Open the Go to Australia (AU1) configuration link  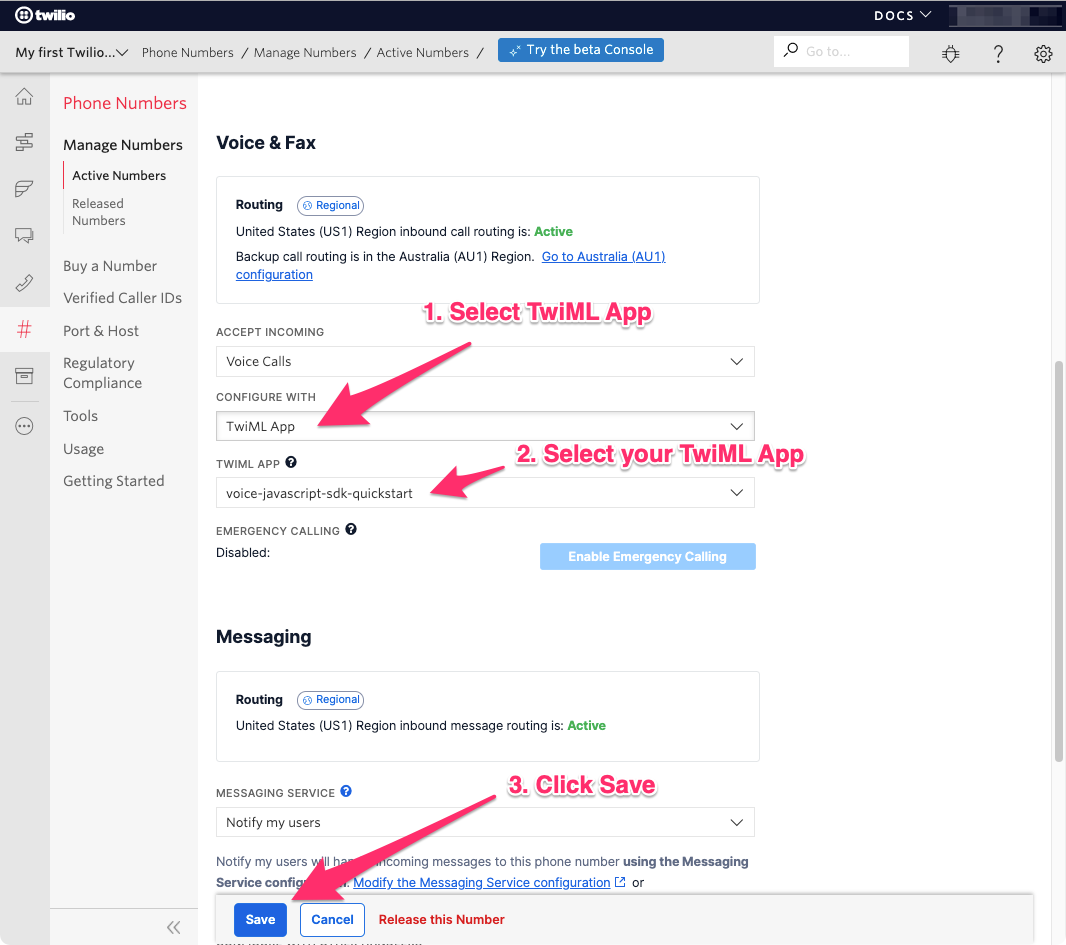click(603, 256)
